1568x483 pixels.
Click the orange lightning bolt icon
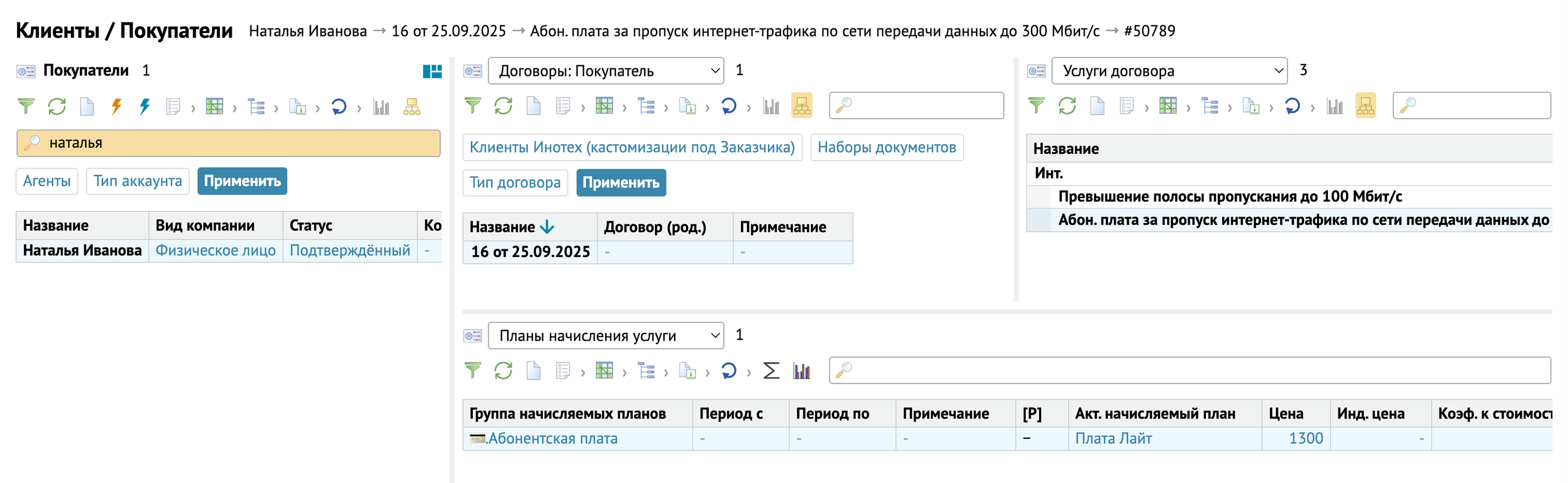(116, 107)
